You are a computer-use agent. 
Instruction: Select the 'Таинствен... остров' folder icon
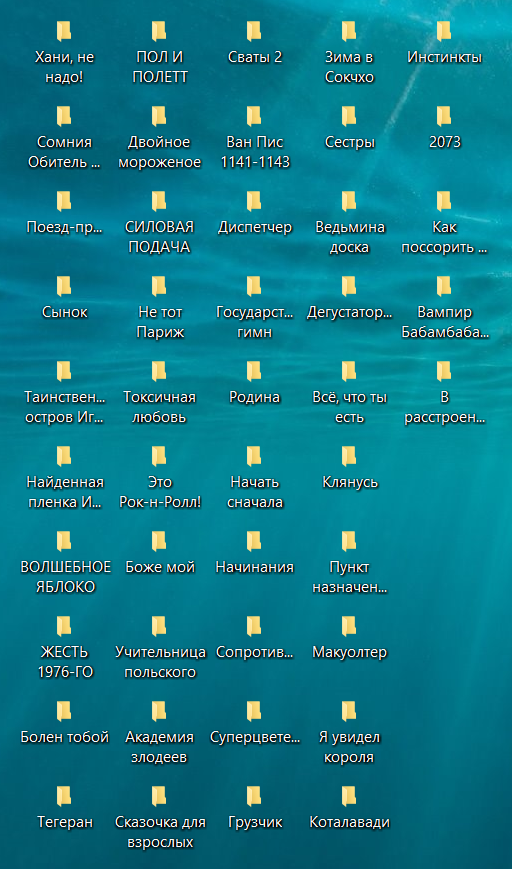click(x=64, y=371)
